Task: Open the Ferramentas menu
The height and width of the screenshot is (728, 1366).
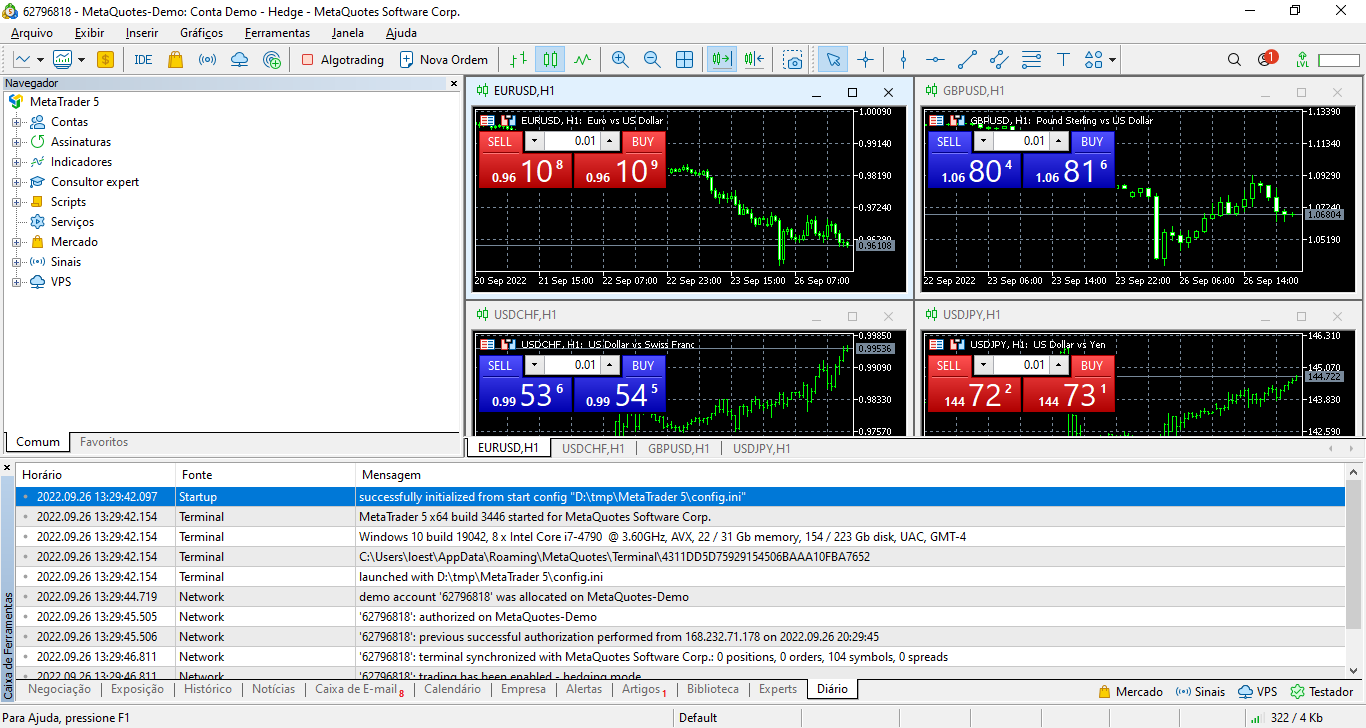Action: coord(277,32)
